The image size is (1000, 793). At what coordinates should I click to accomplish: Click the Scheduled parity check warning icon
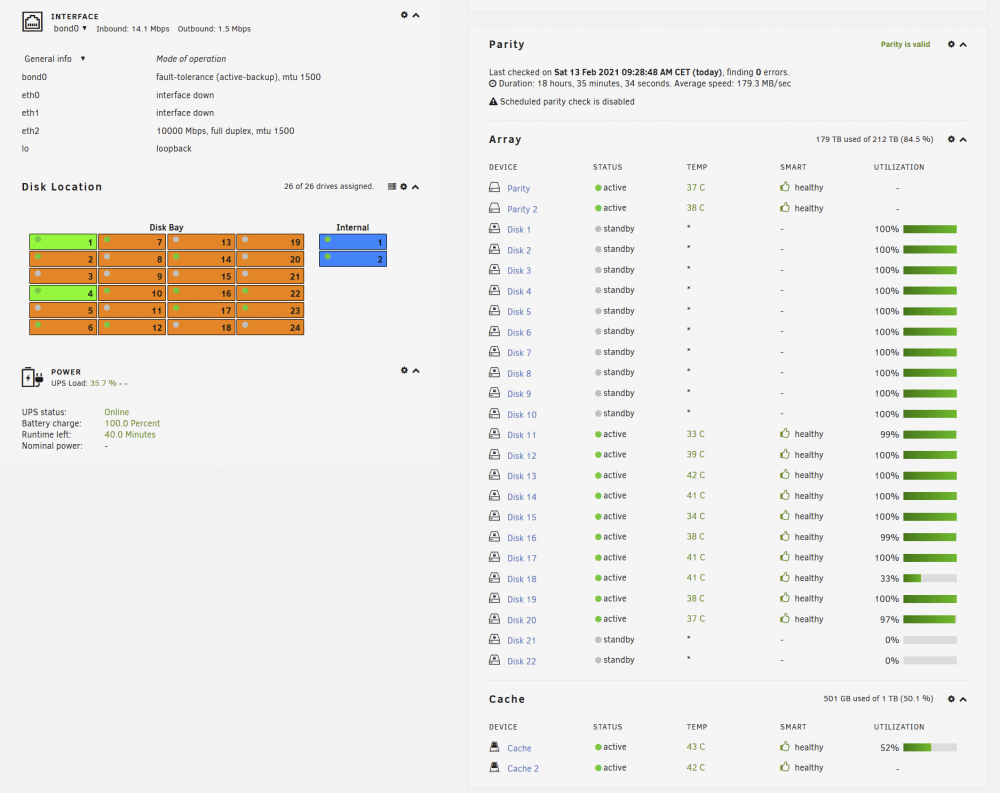click(493, 101)
